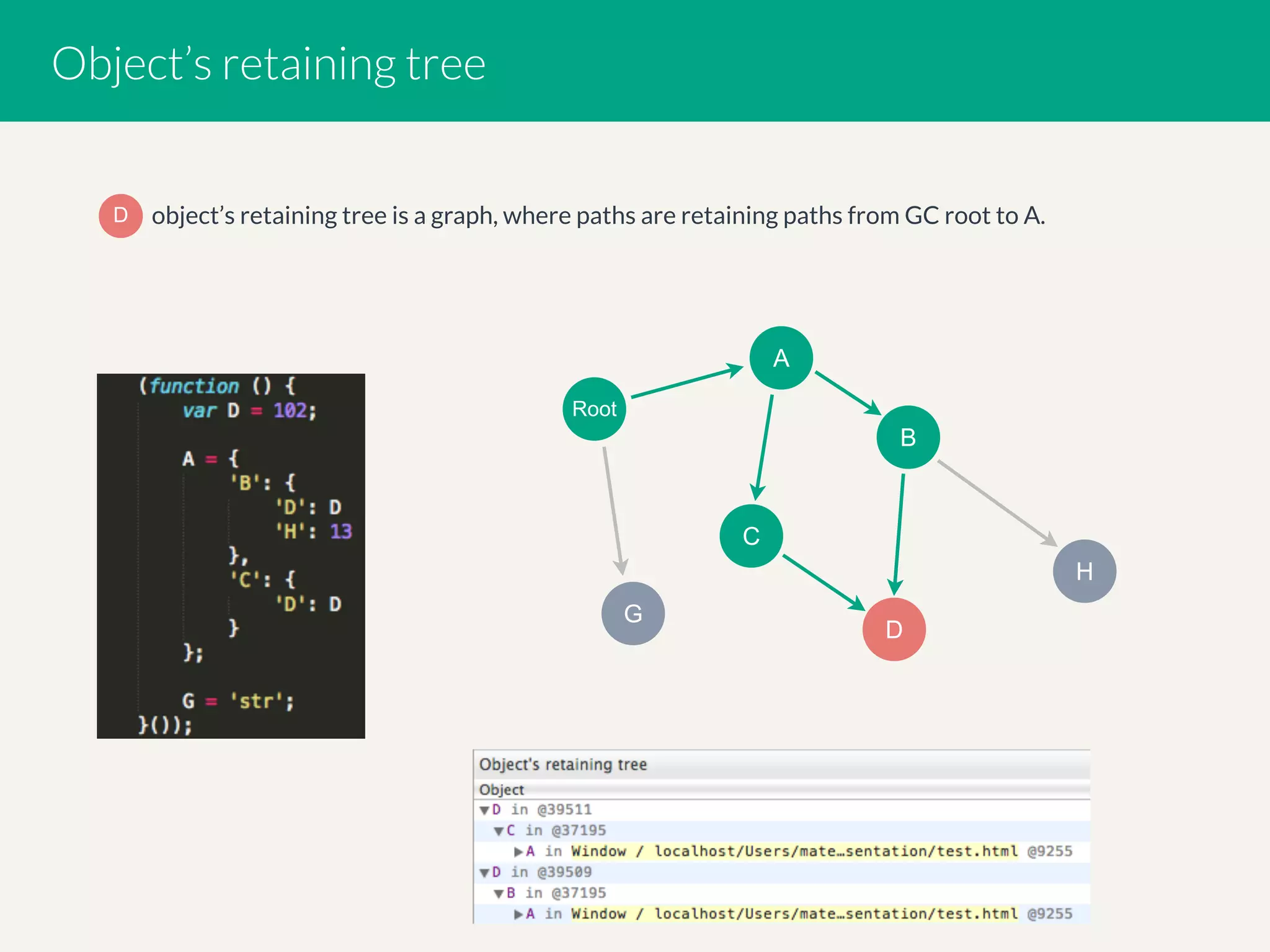Click the '@9255' id in the last row

coord(1050,914)
